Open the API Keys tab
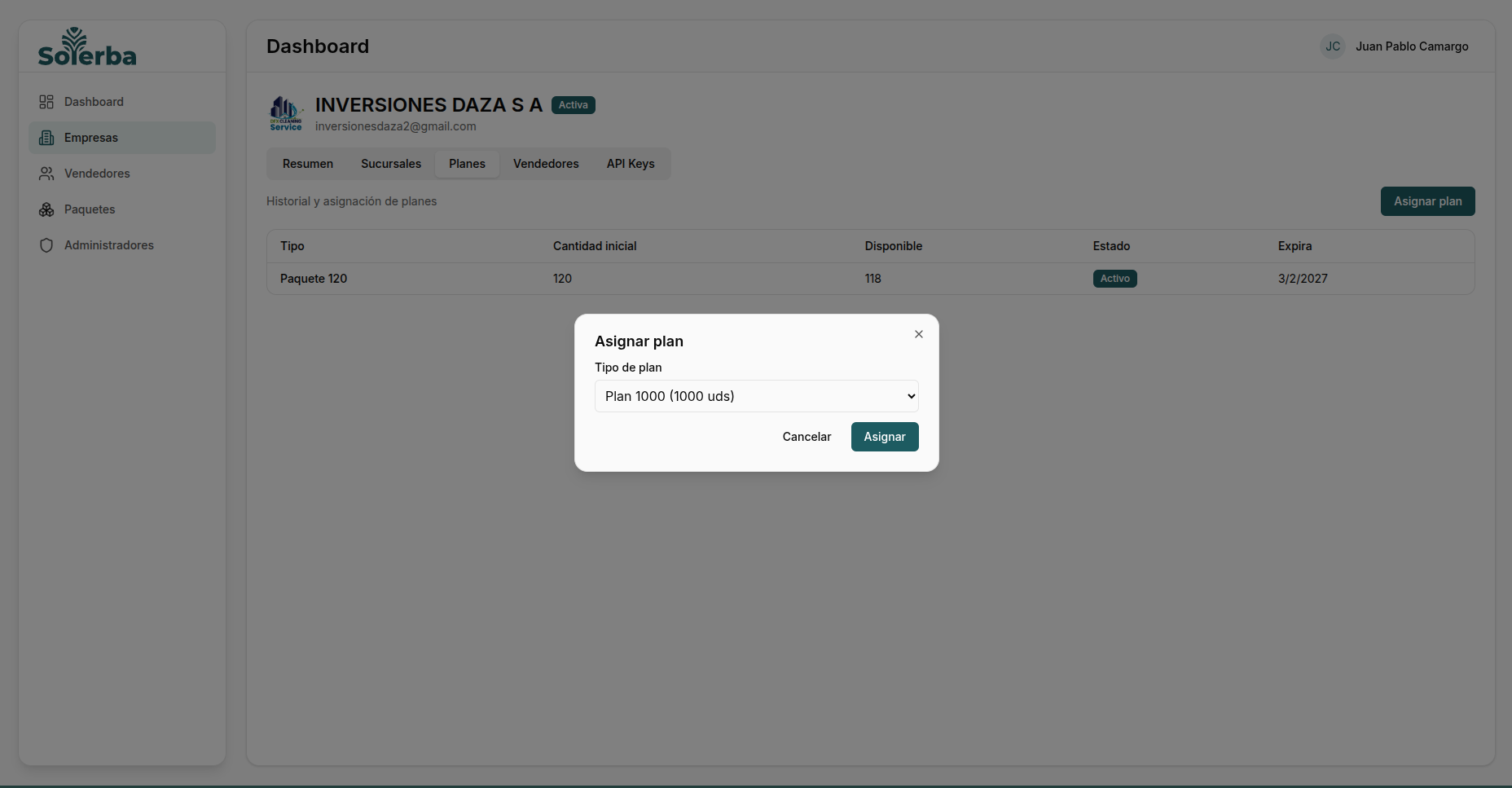 pyautogui.click(x=631, y=164)
